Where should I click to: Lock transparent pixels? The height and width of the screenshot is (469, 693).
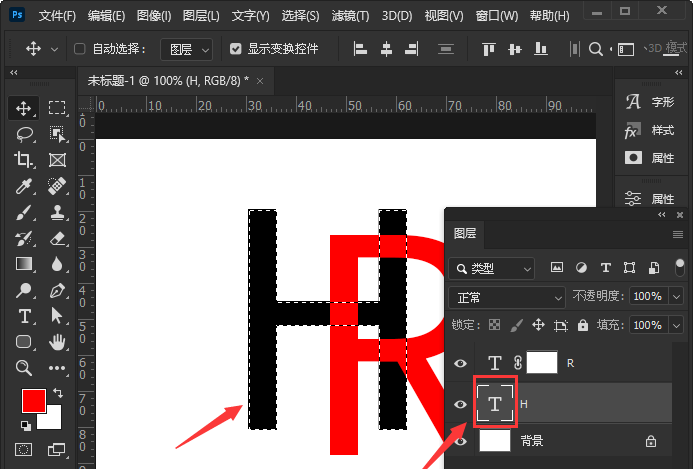(x=495, y=325)
